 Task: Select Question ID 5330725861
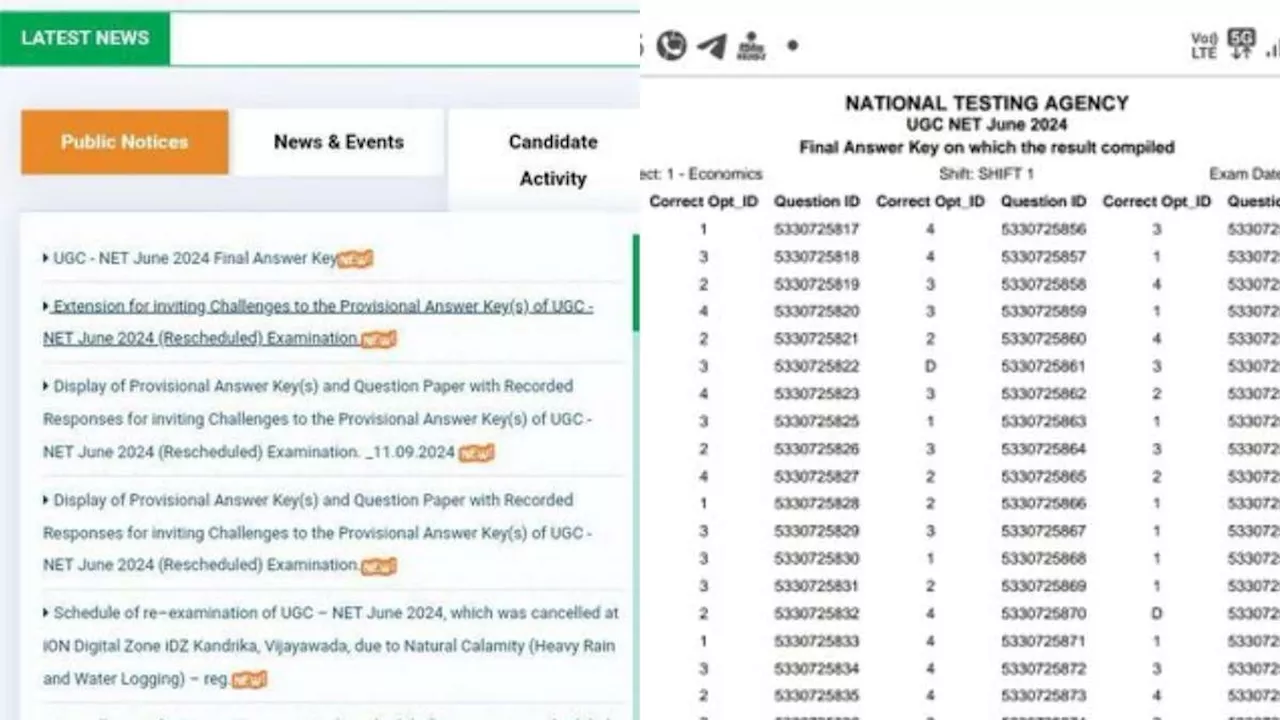[1043, 366]
